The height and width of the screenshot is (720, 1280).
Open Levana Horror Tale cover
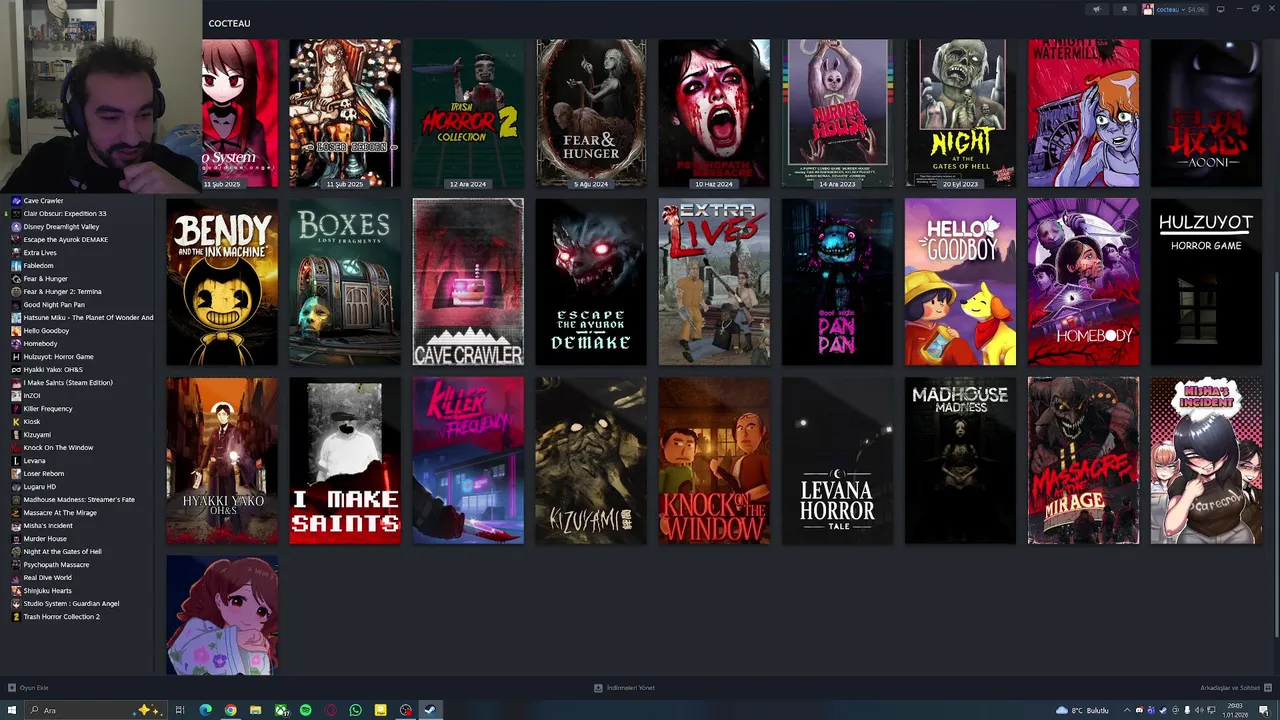pos(837,461)
